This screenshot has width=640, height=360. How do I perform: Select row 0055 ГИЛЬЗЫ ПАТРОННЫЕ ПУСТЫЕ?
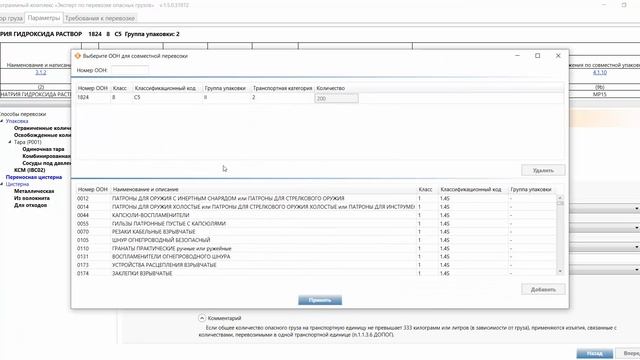[316, 224]
